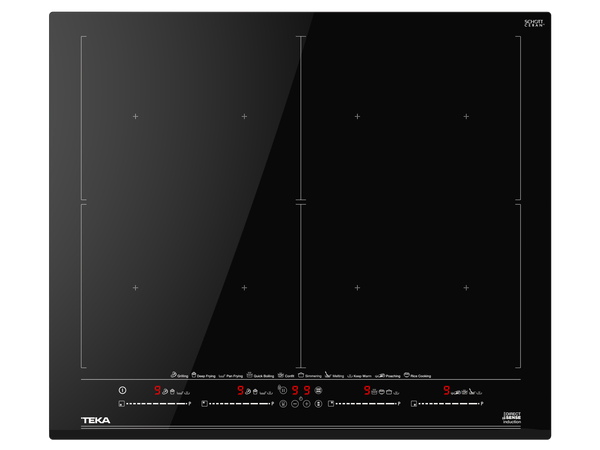Tap Keep Warm icon beside second zone display
The image size is (600, 450).
tap(270, 393)
